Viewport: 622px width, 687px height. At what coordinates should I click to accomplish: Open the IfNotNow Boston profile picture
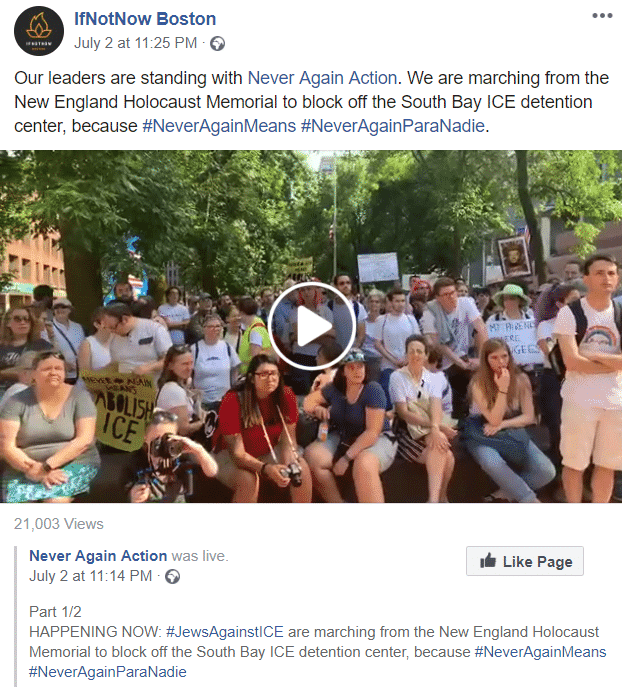click(39, 31)
